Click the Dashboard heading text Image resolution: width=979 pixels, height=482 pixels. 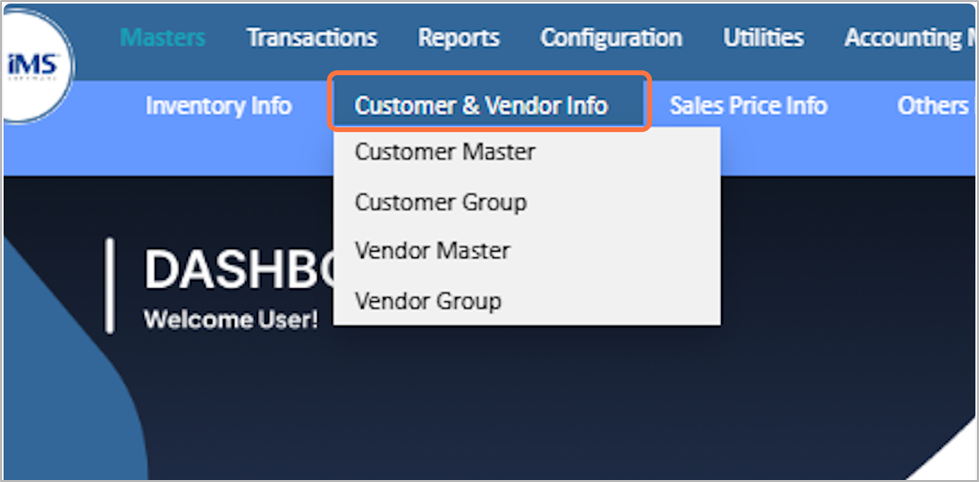235,270
